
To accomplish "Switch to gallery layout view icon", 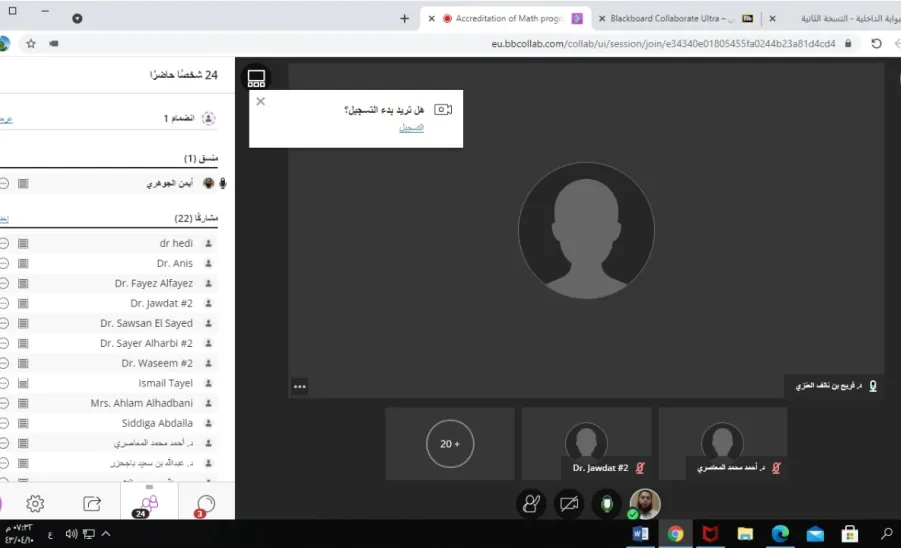I will pyautogui.click(x=256, y=78).
